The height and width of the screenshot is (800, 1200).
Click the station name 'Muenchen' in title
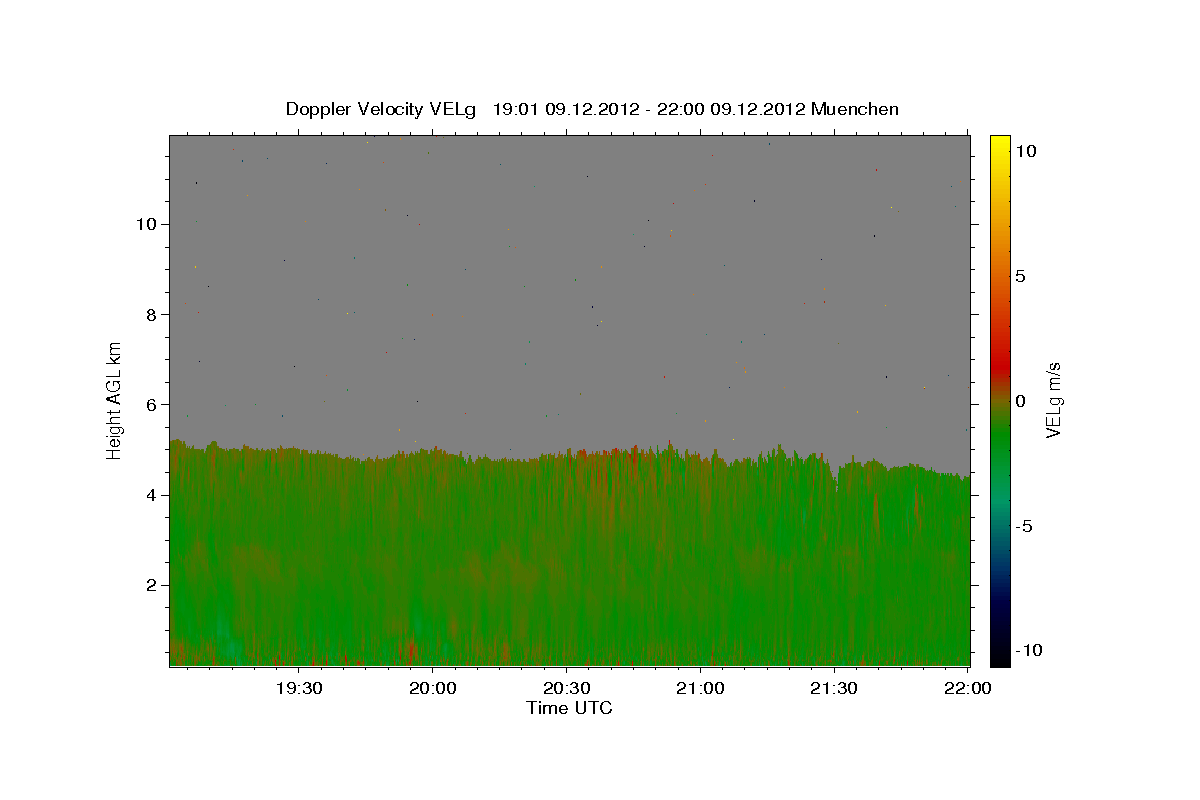pos(855,109)
